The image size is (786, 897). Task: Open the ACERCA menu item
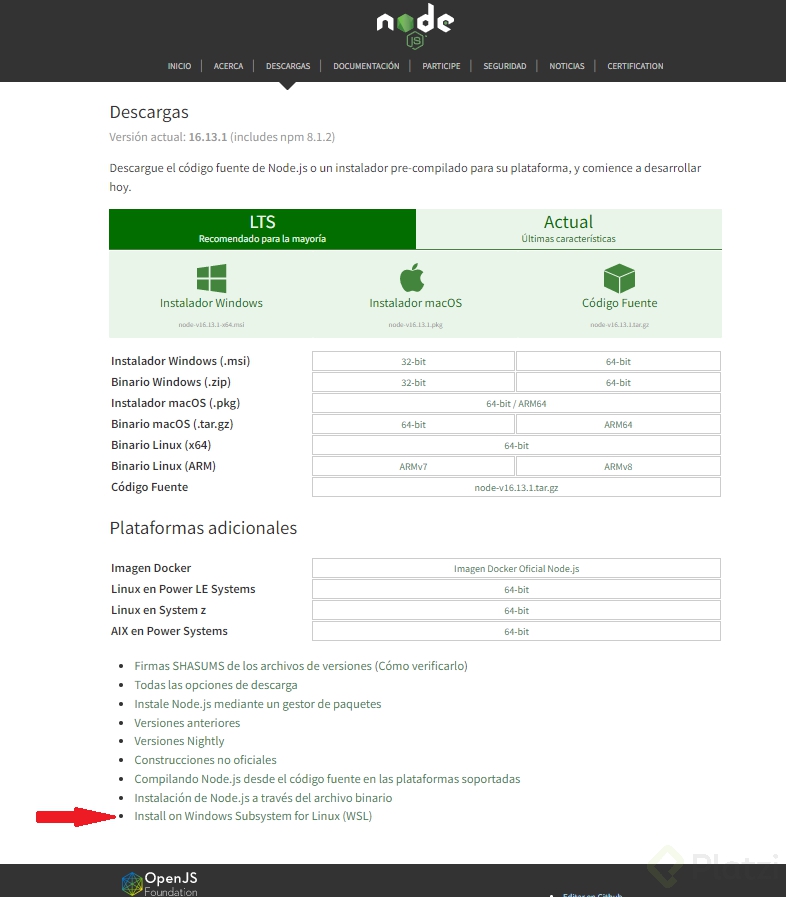(x=228, y=66)
